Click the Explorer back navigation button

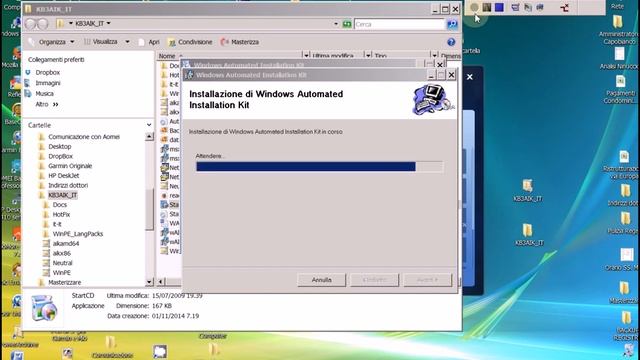(x=31, y=24)
